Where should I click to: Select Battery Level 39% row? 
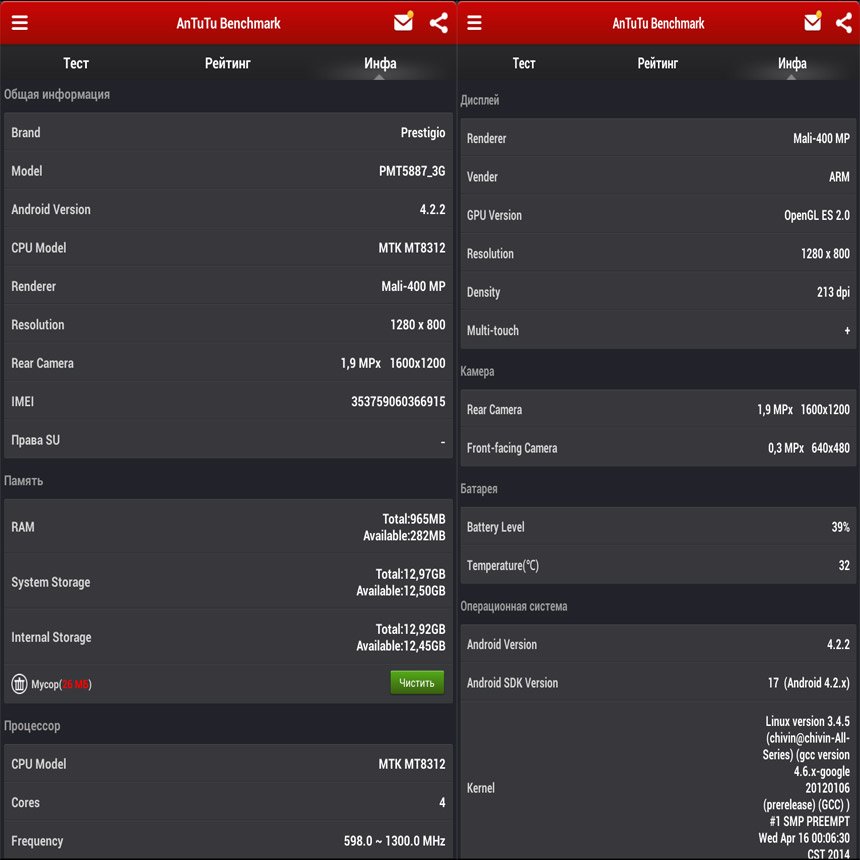point(658,527)
